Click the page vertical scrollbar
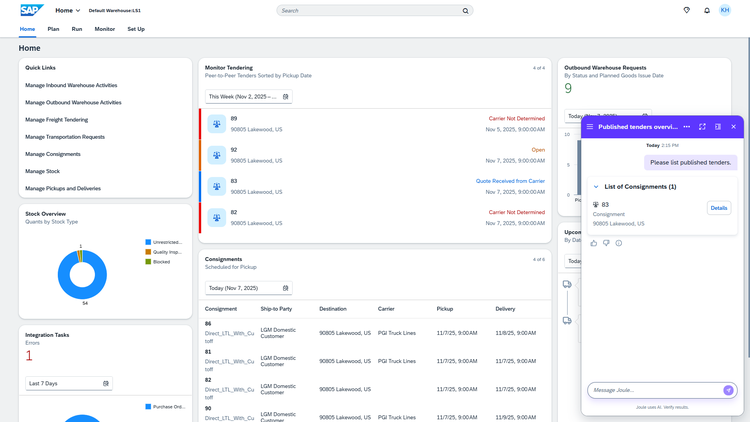 (x=747, y=199)
